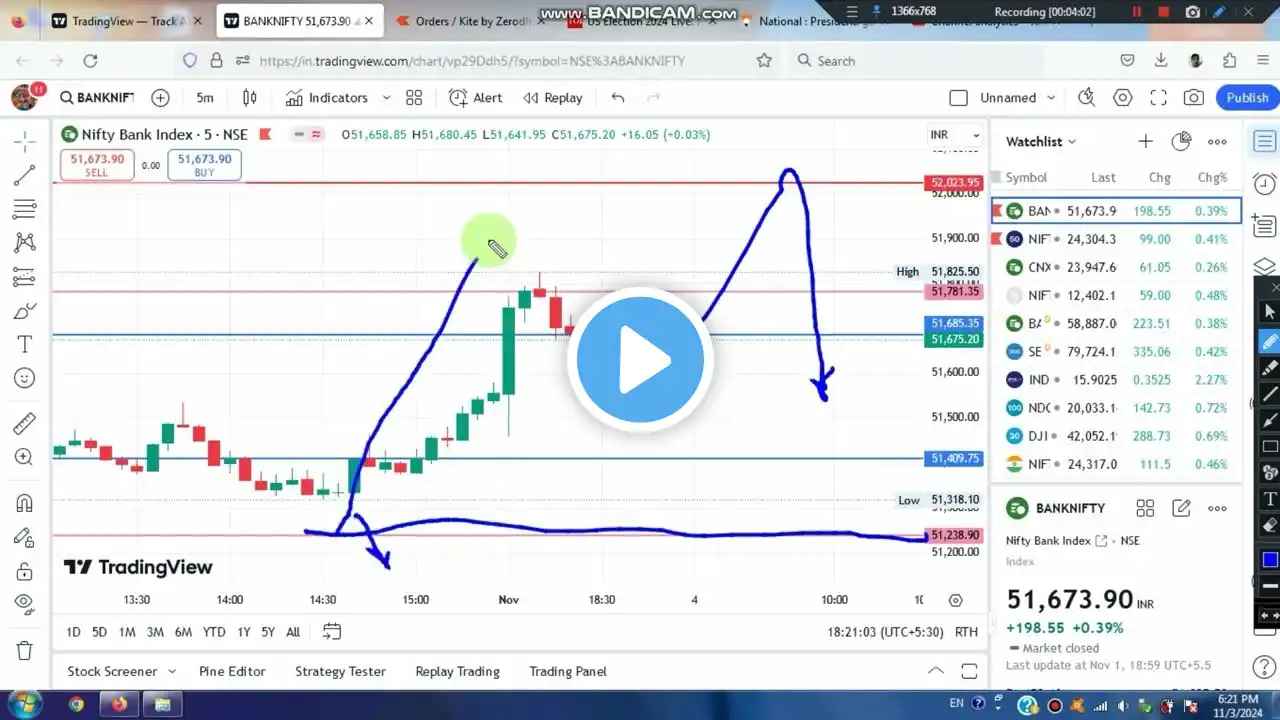Image resolution: width=1280 pixels, height=720 pixels.
Task: Open indicator templates grid icon
Action: tap(414, 97)
